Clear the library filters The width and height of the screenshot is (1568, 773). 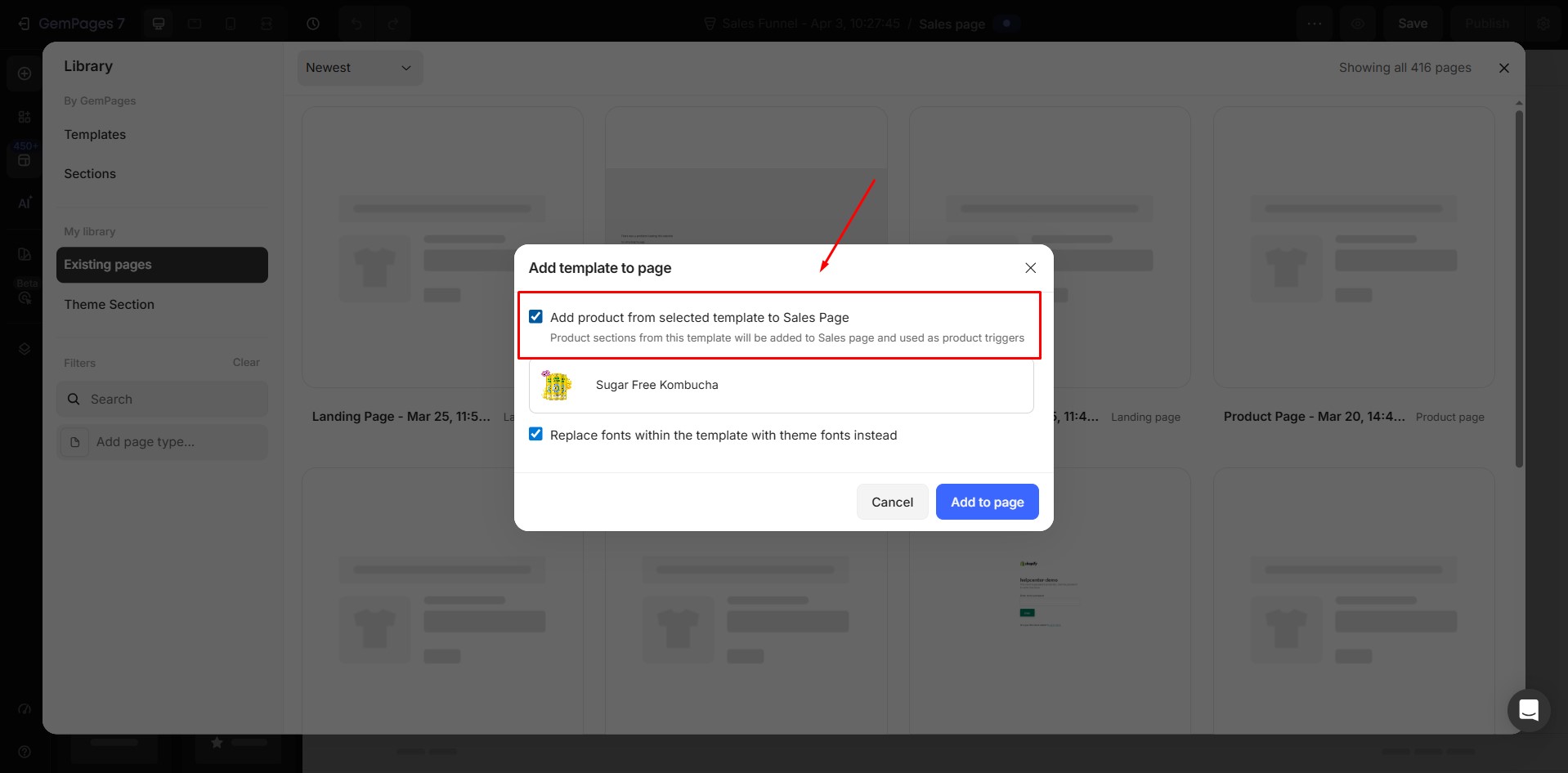(x=245, y=363)
